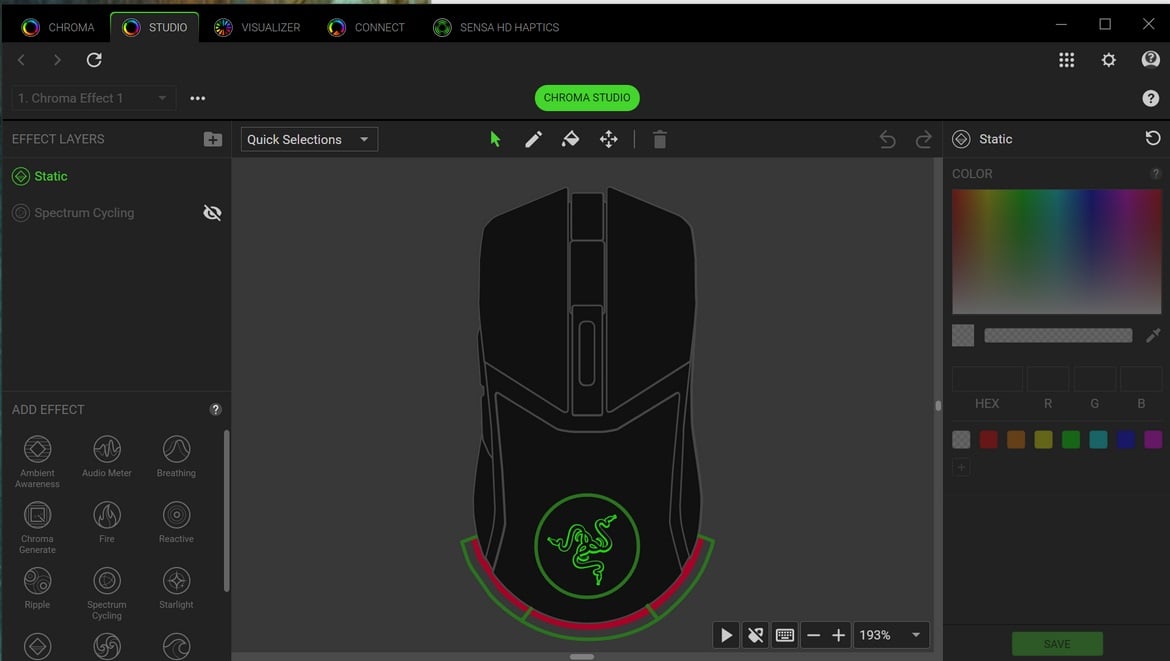Click the Chroma Studio button

click(x=587, y=98)
